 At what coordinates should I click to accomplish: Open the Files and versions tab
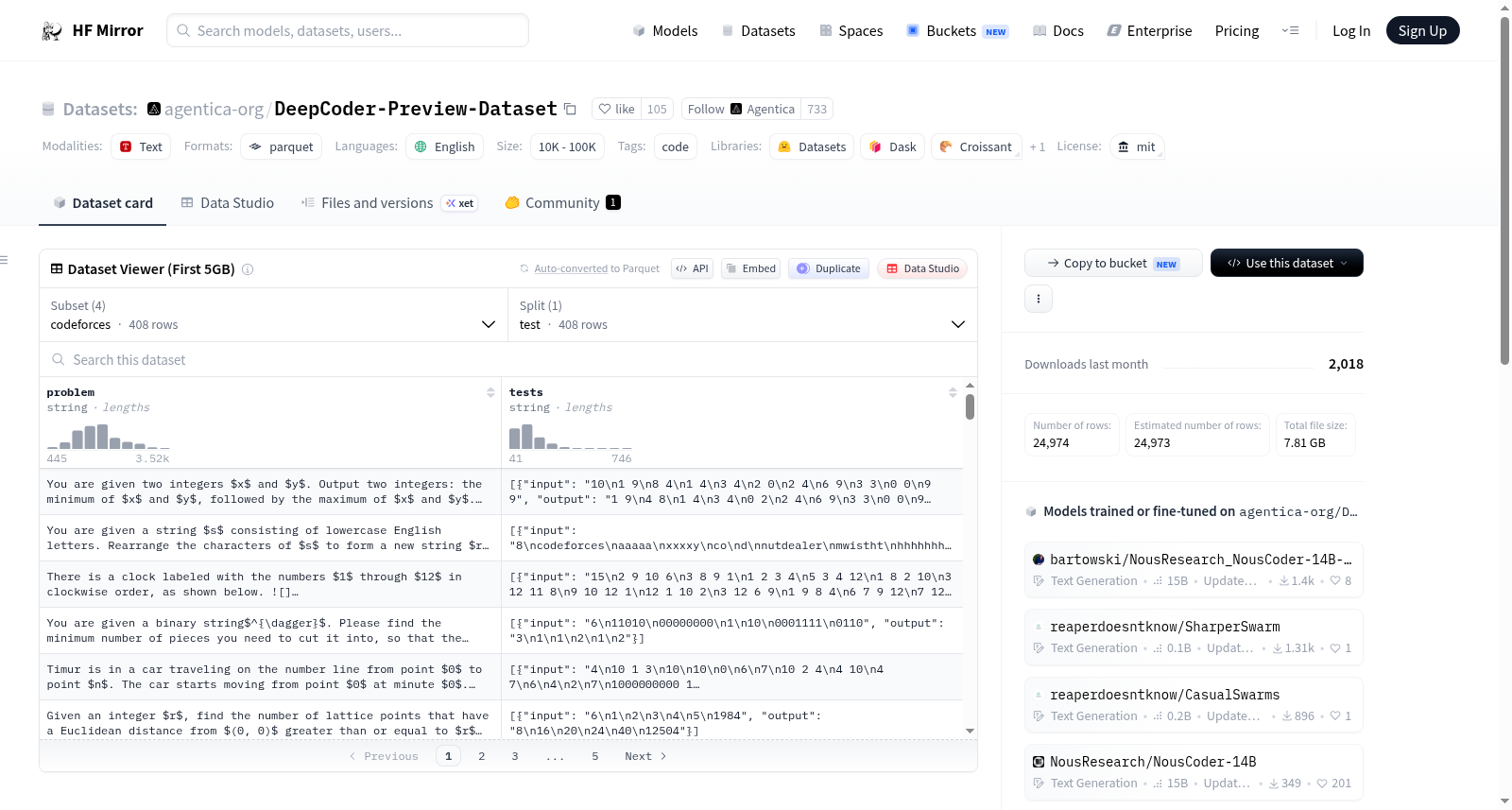(389, 203)
